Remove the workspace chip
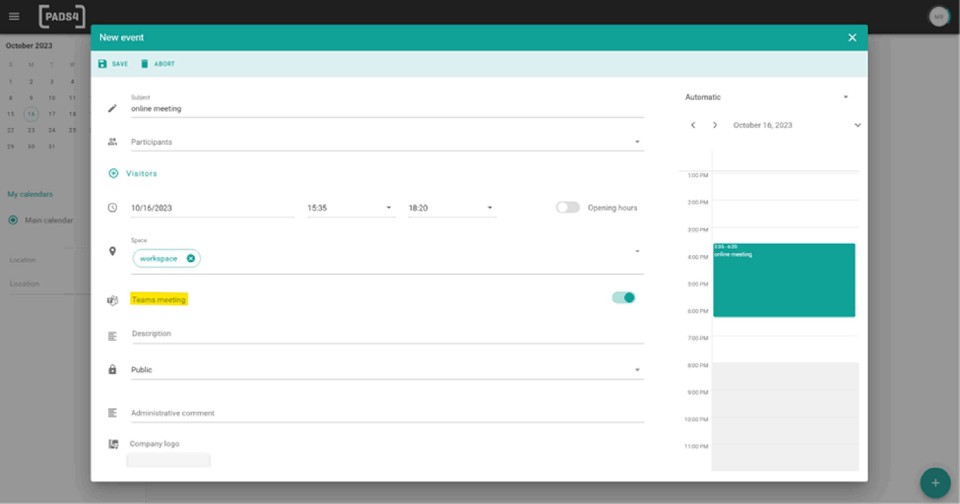This screenshot has height=504, width=960. click(190, 258)
